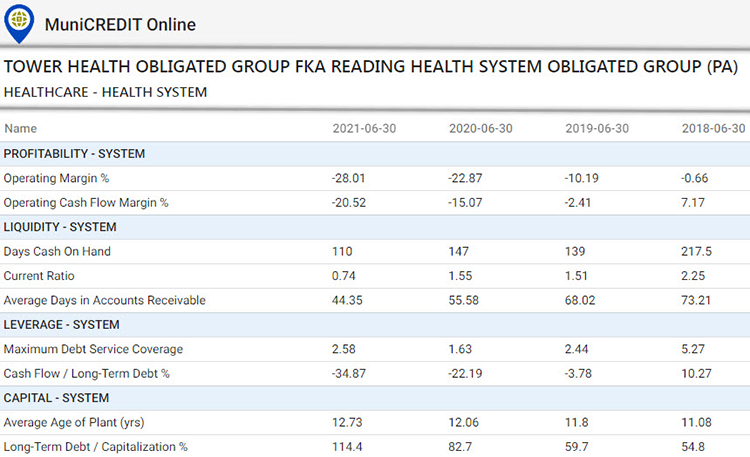Click the Operating Margin value -0.66
This screenshot has height=457, width=750.
pos(695,178)
